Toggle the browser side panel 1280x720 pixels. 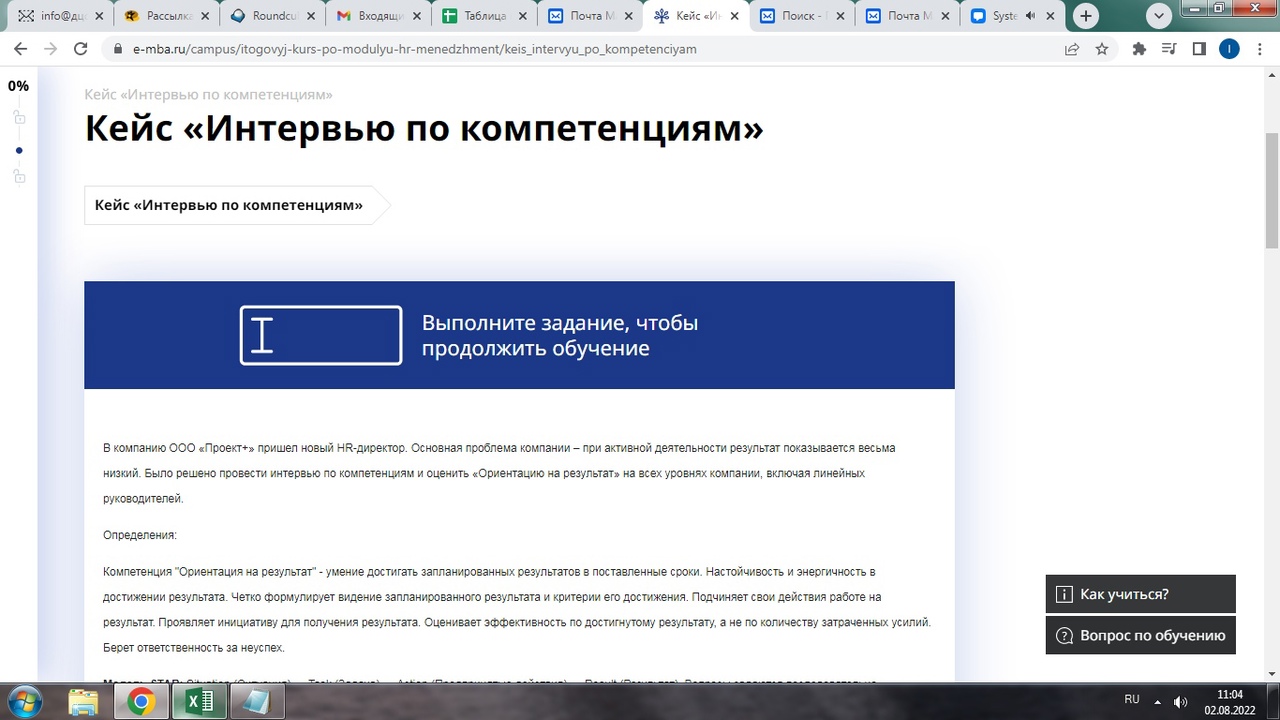coord(1199,49)
